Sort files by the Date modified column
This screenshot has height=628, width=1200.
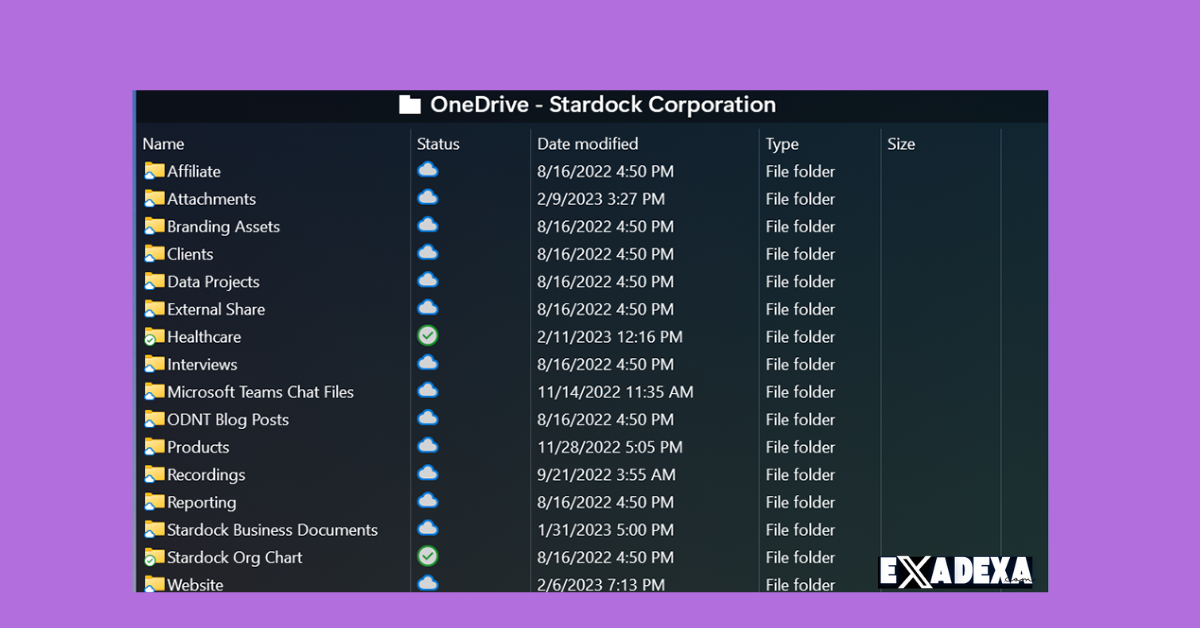point(588,143)
